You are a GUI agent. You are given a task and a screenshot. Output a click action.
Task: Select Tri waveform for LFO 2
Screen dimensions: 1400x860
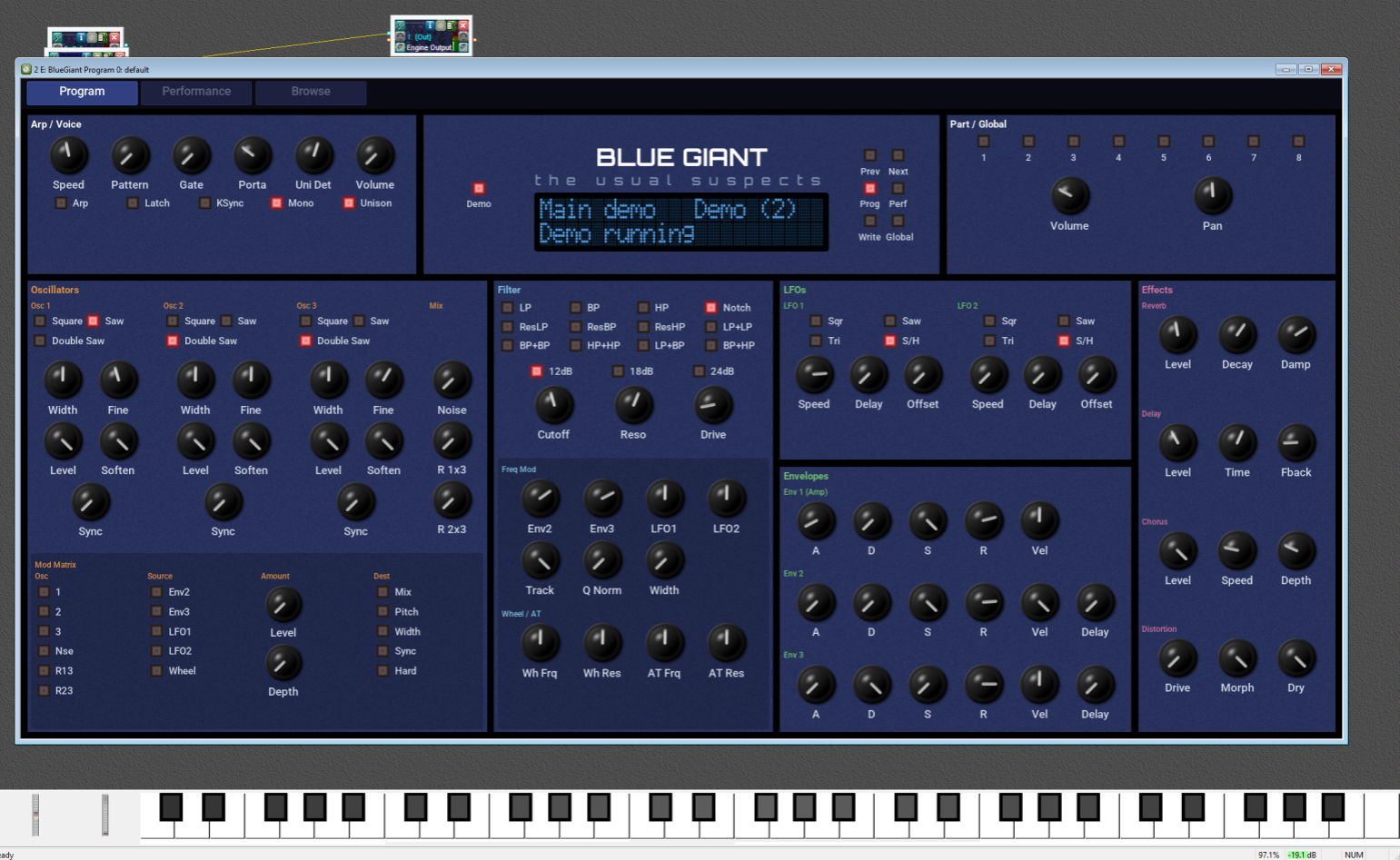pos(989,341)
